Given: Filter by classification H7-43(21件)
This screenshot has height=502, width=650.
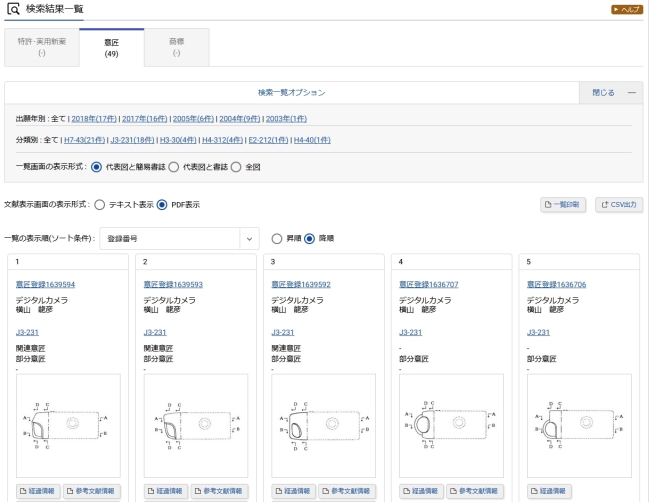Looking at the screenshot, I should click(x=84, y=140).
